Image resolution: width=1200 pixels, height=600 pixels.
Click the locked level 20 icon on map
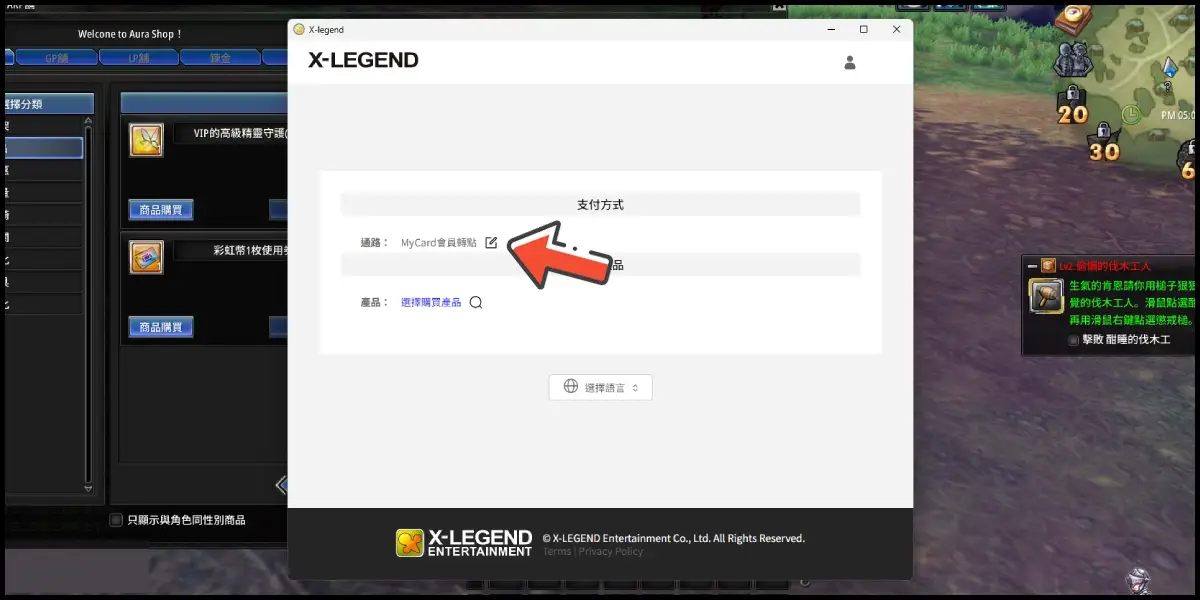(1072, 106)
